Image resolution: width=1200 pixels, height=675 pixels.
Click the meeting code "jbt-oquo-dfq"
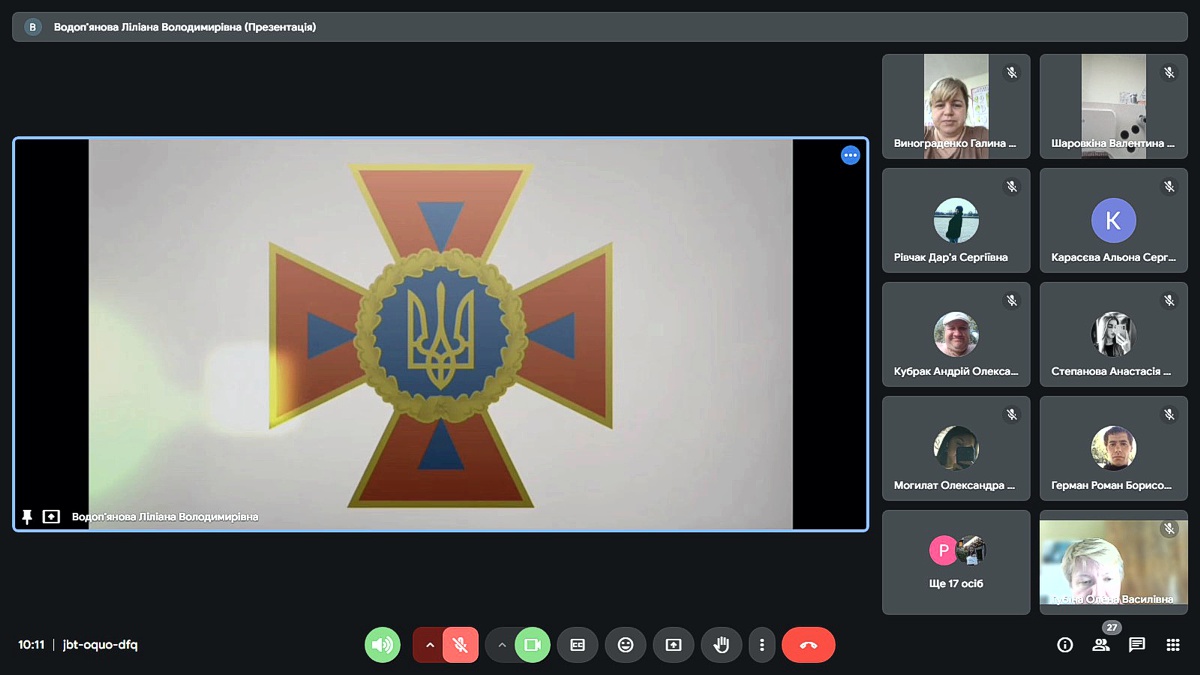100,645
